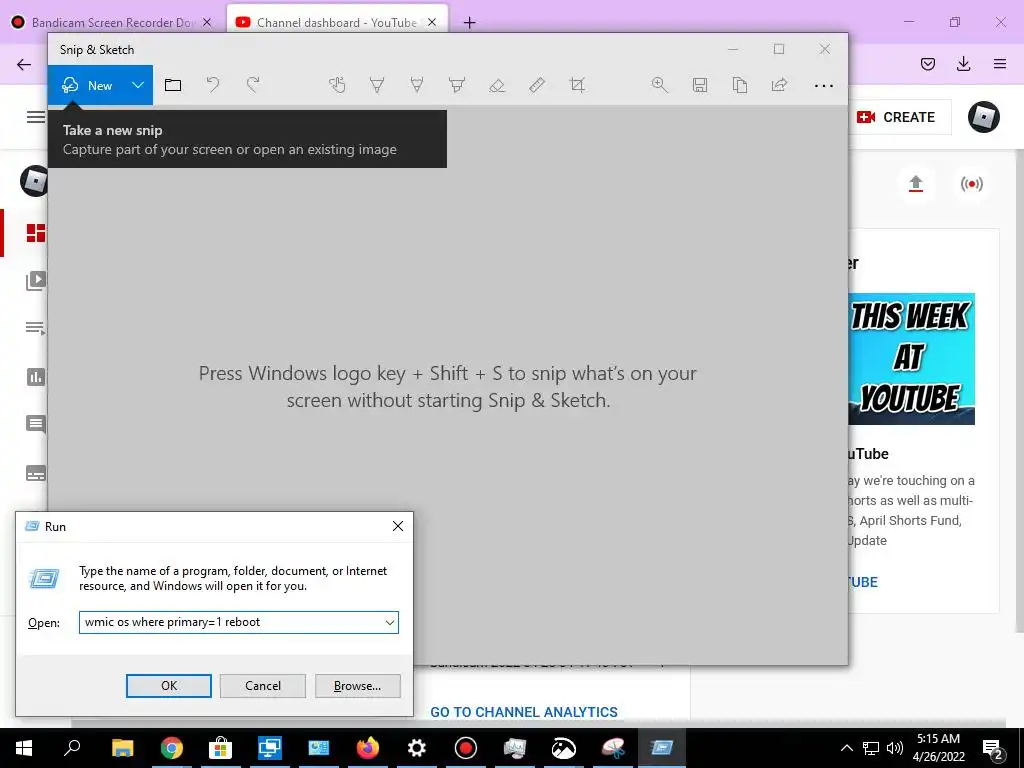Open Windows taskbar search
Viewport: 1024px width, 768px height.
(x=72, y=748)
